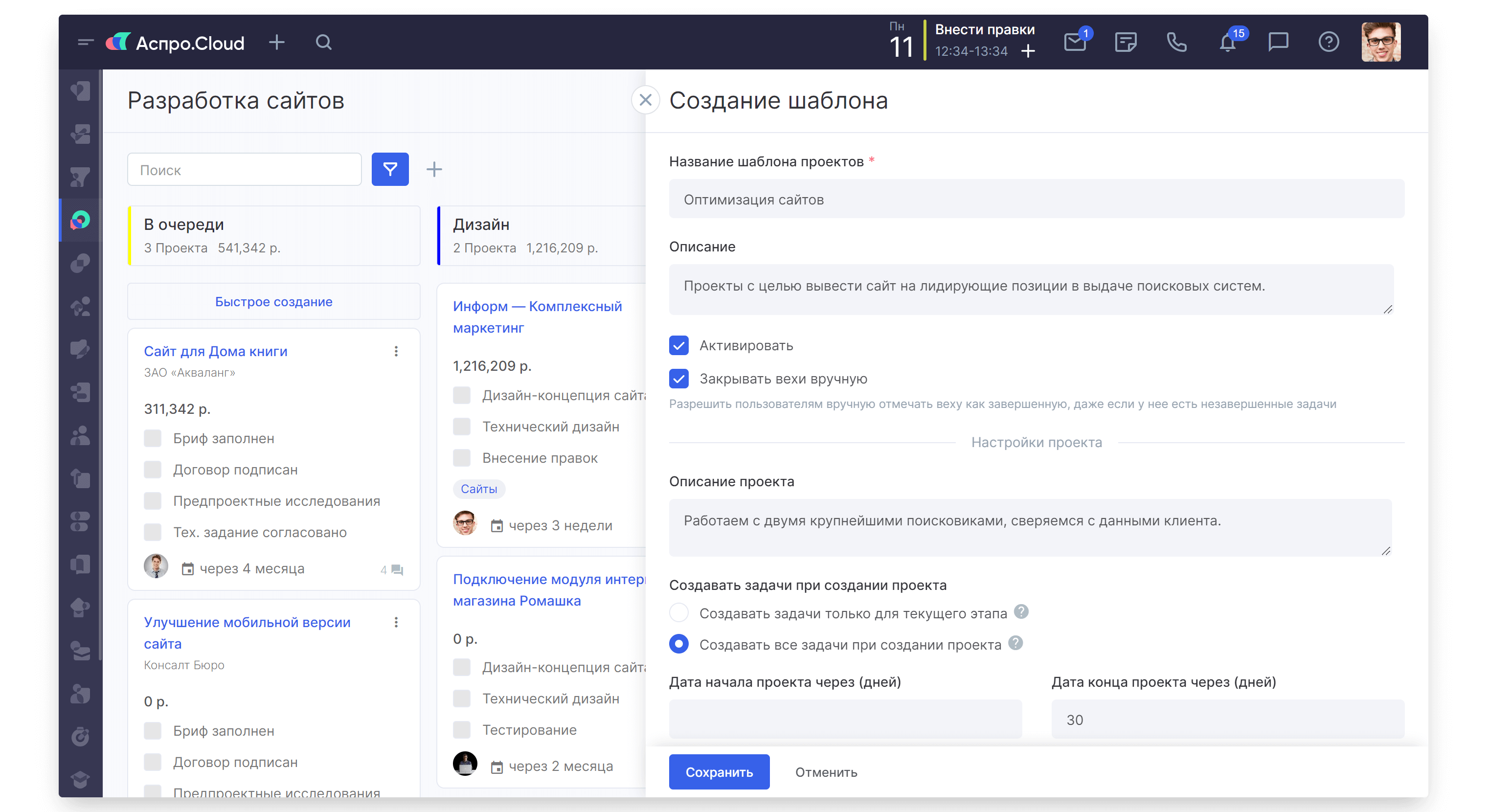This screenshot has width=1487, height=812.
Task: Click plus icon next to filter button
Action: [434, 169]
